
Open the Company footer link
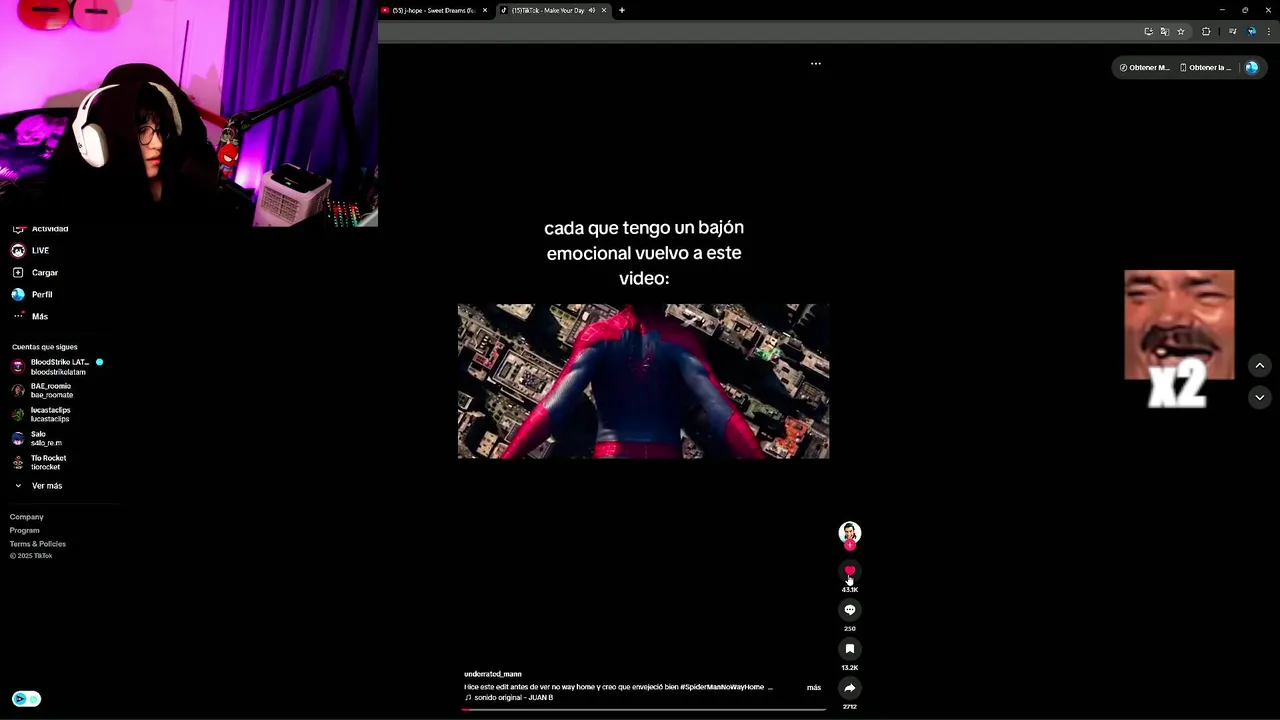click(26, 517)
